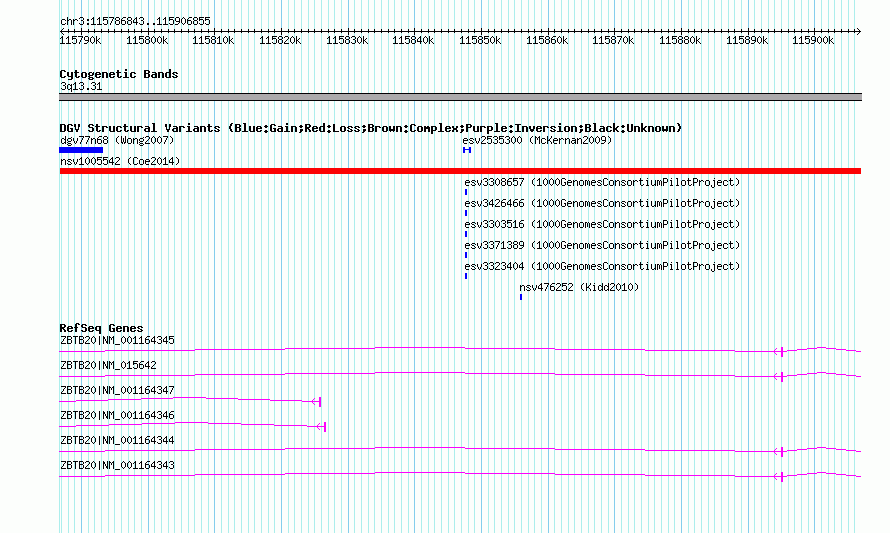Click the NM_001164343 exon arrow glyph

(x=779, y=477)
